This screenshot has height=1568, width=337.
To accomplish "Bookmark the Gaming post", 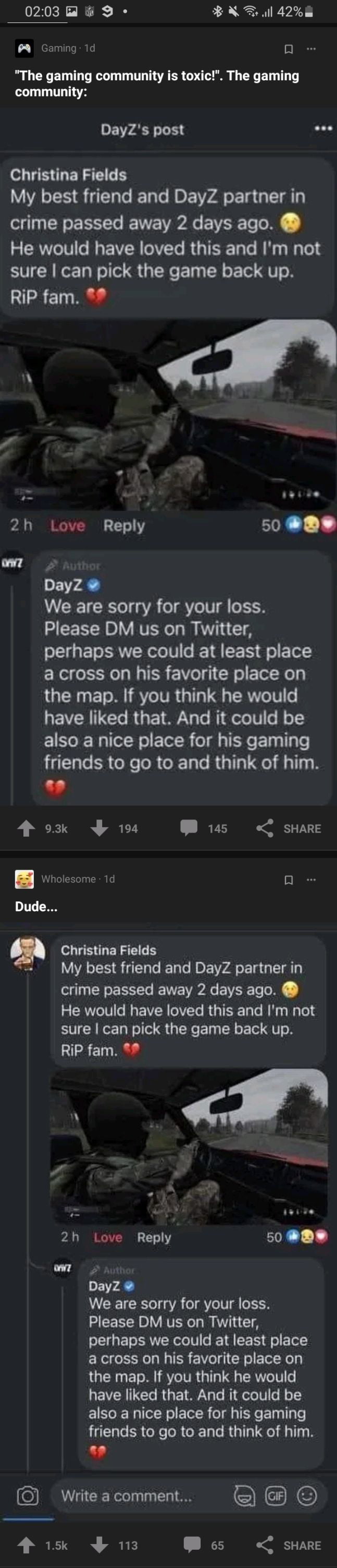I will click(x=289, y=49).
